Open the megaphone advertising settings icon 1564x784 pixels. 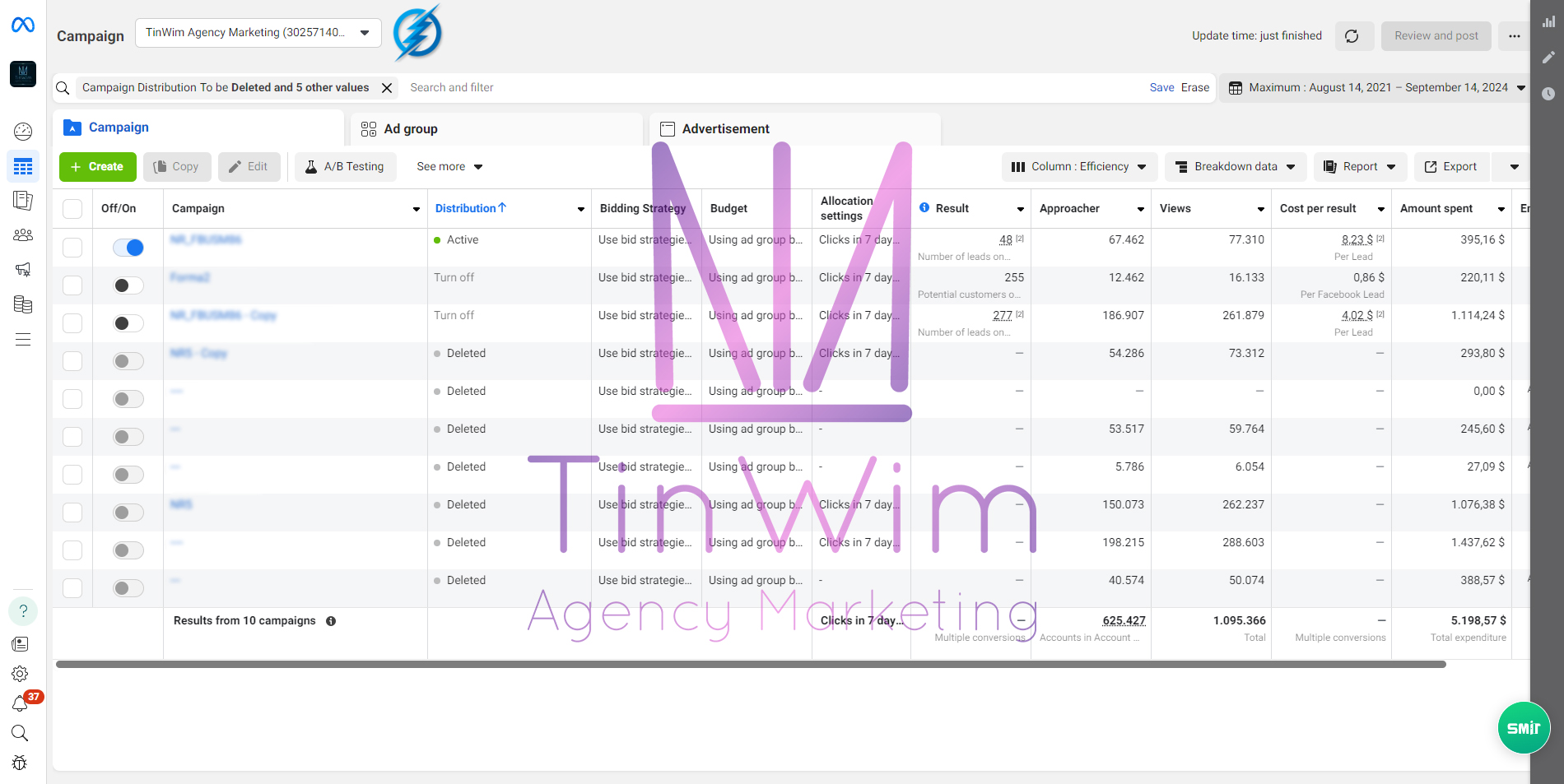click(x=23, y=270)
